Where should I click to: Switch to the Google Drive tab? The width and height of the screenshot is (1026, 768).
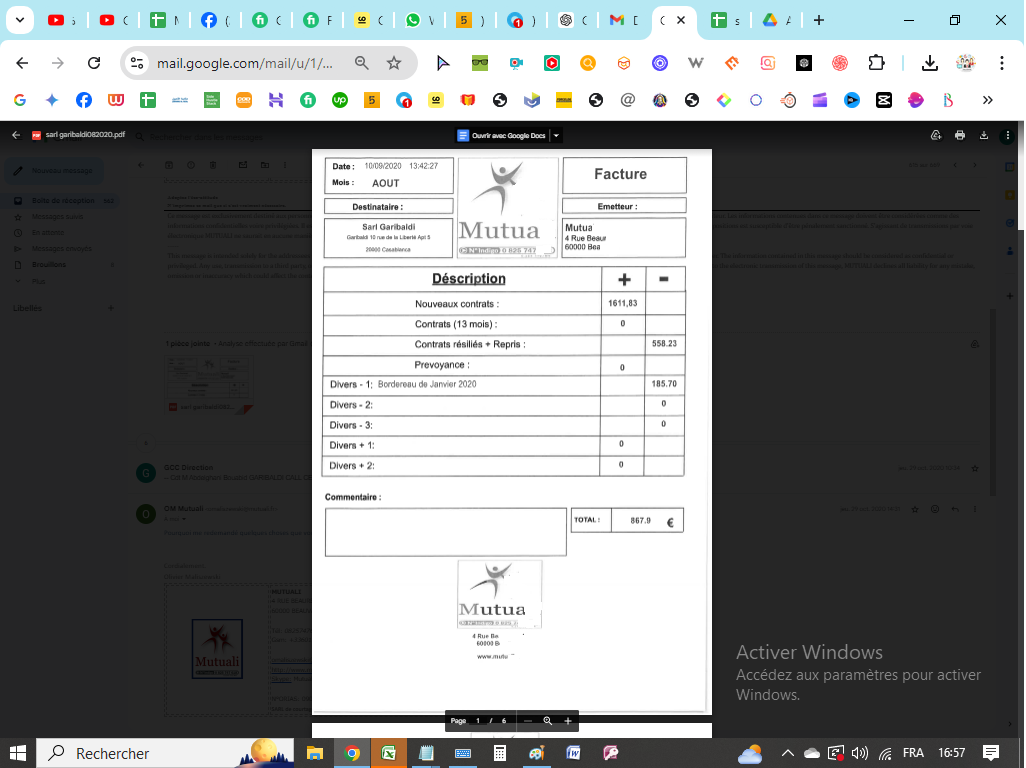click(x=777, y=20)
